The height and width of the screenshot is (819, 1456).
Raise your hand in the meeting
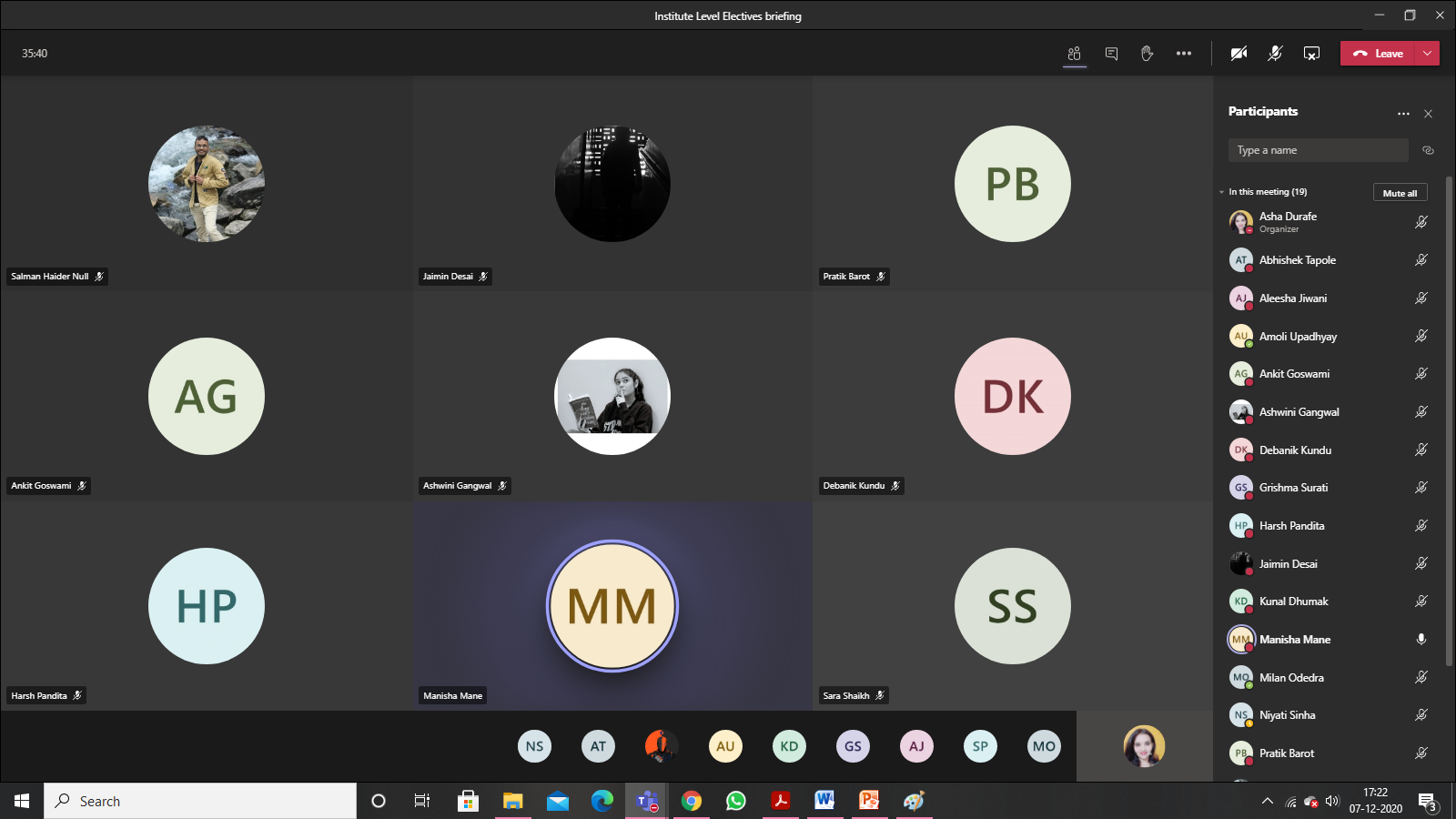coord(1147,54)
